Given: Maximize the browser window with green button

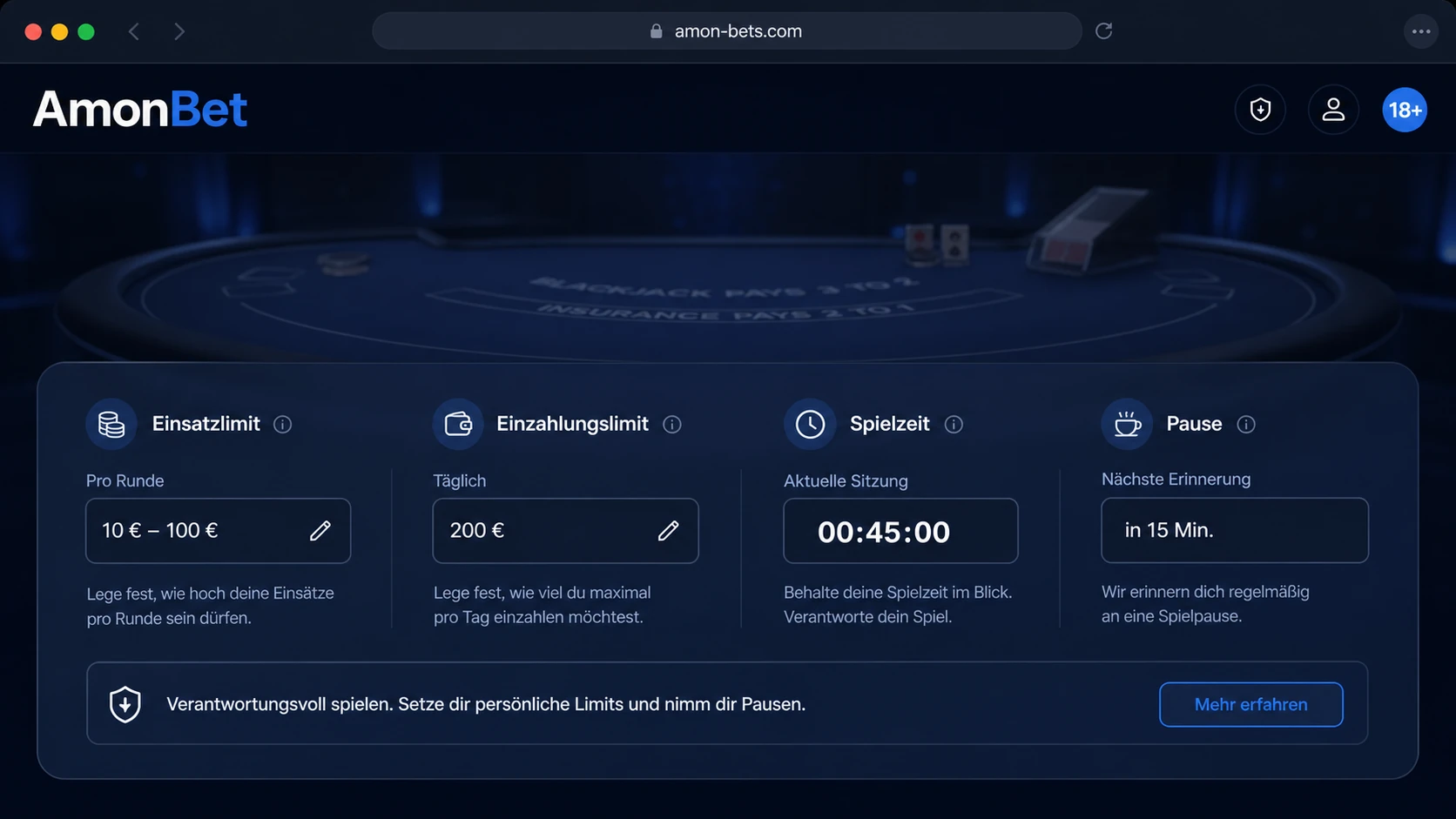Looking at the screenshot, I should click(x=86, y=32).
